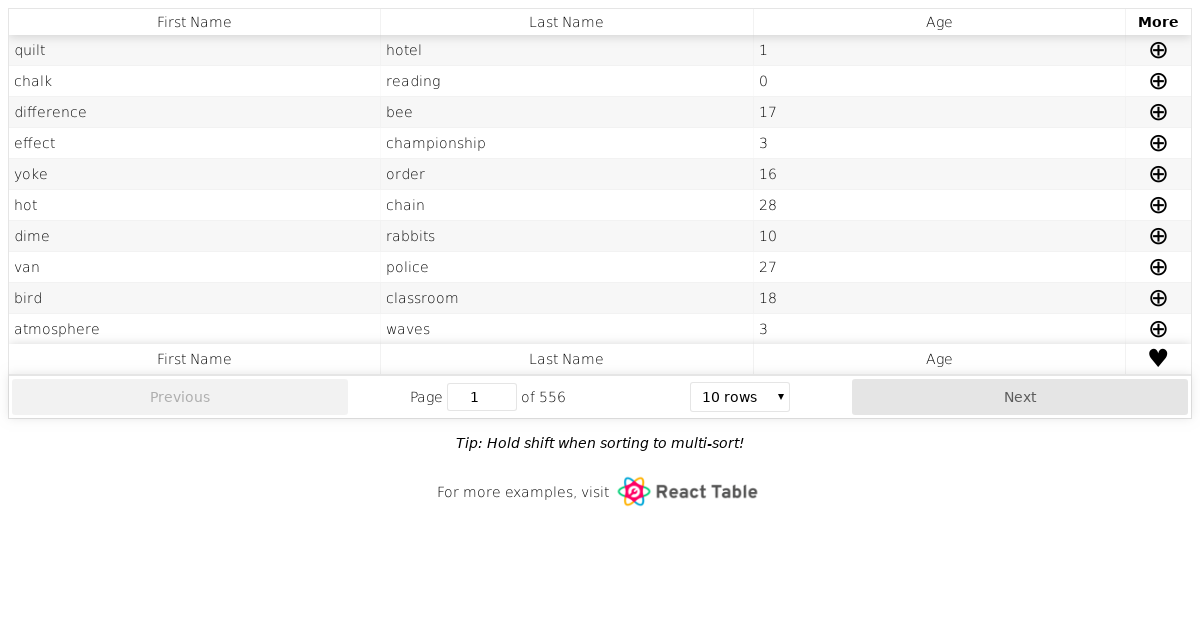Open expander icon on the difference bee row
The width and height of the screenshot is (1200, 630).
(1158, 112)
